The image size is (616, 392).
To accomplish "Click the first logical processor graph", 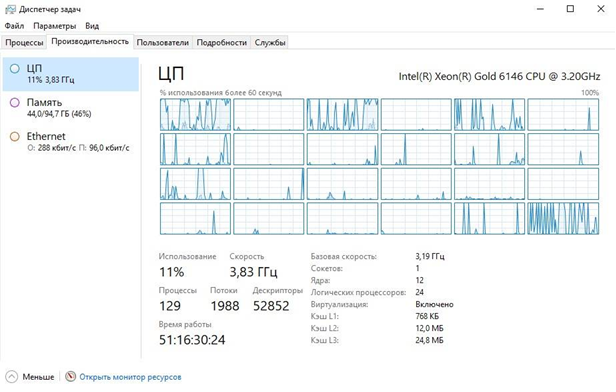I will (195, 114).
